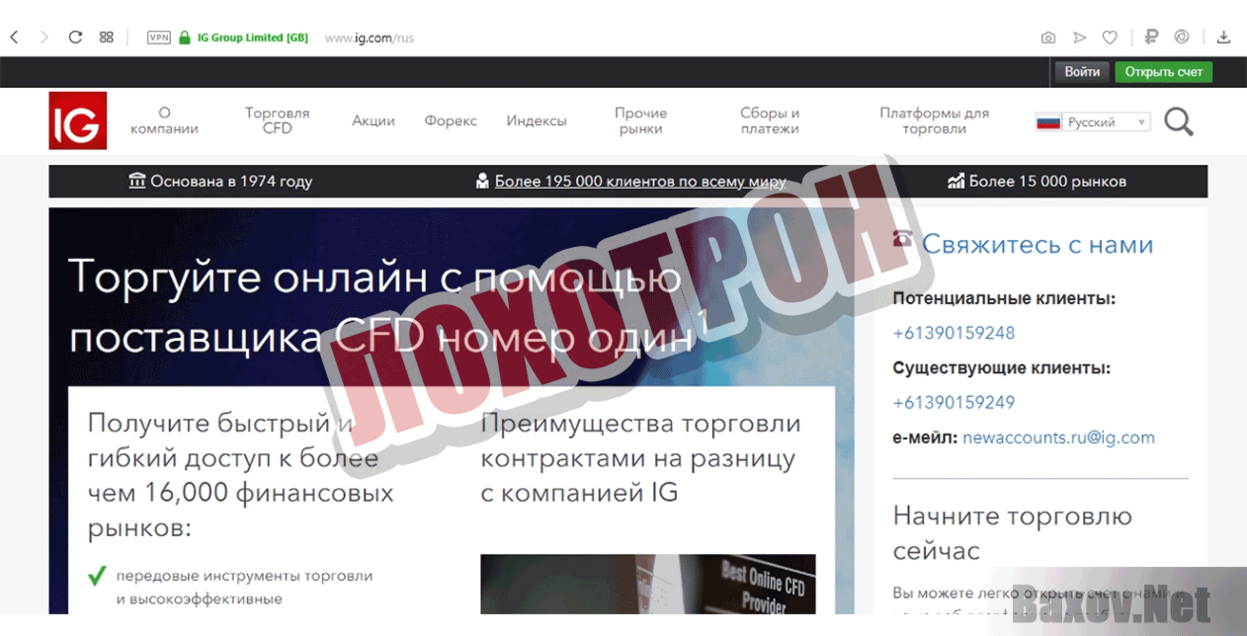Click the bank building icon by Основана
This screenshot has width=1247, height=636.
click(137, 181)
